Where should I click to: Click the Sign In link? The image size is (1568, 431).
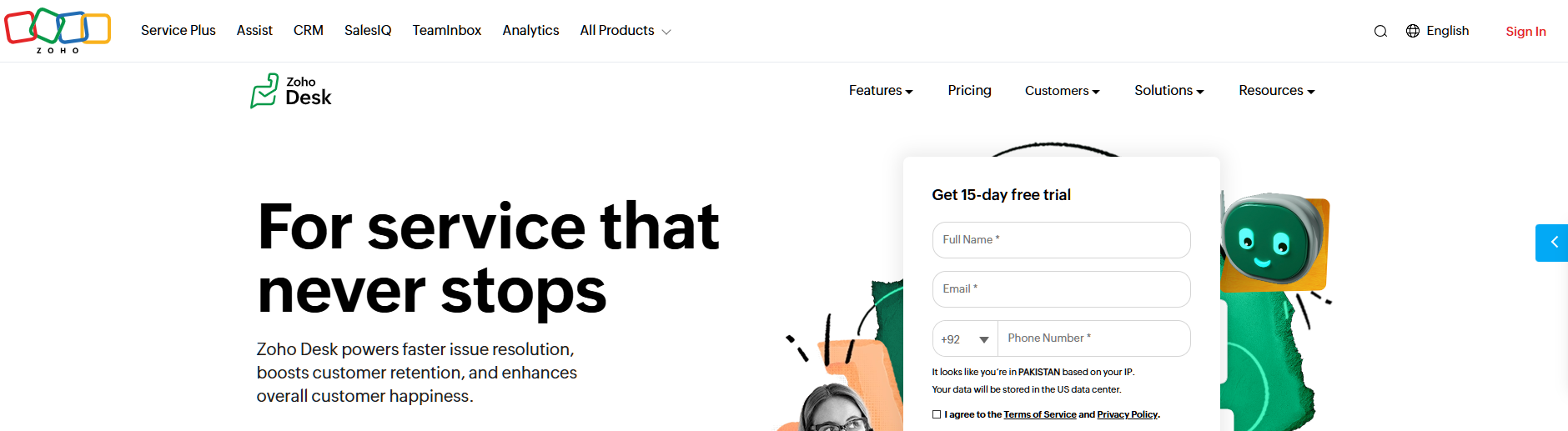pos(1525,32)
